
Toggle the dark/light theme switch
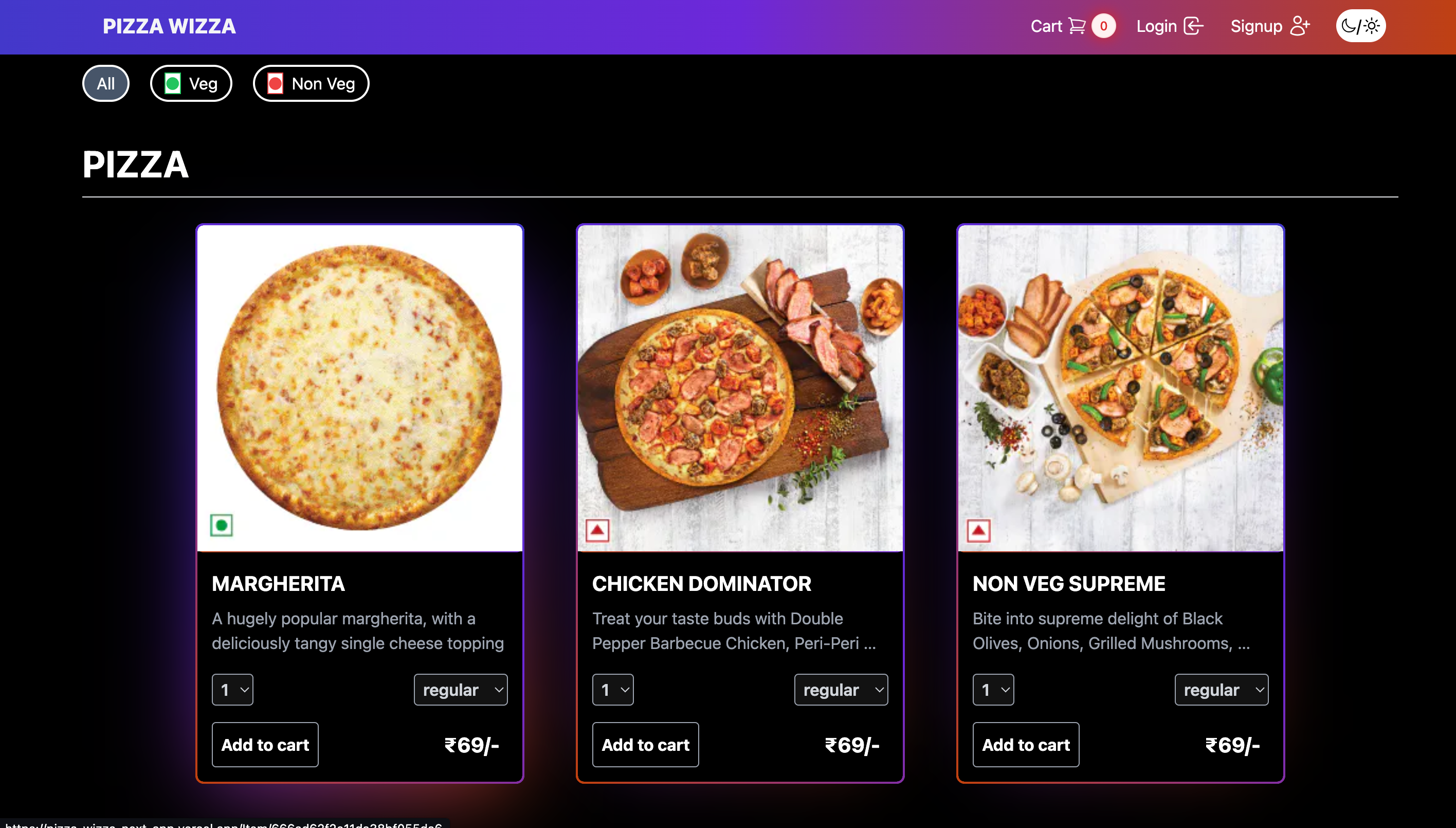point(1360,26)
